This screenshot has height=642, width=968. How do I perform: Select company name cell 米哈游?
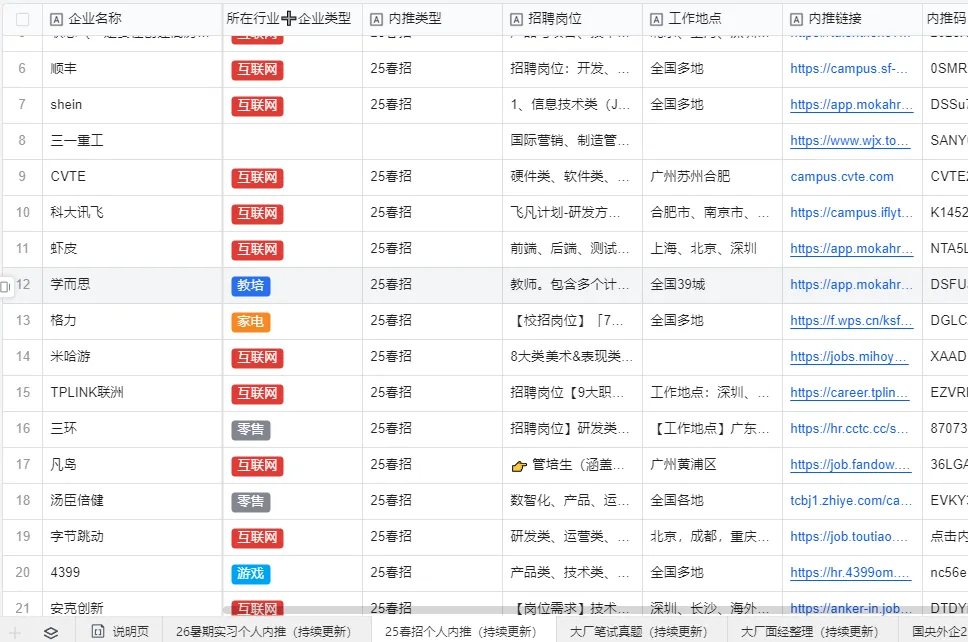(x=132, y=357)
